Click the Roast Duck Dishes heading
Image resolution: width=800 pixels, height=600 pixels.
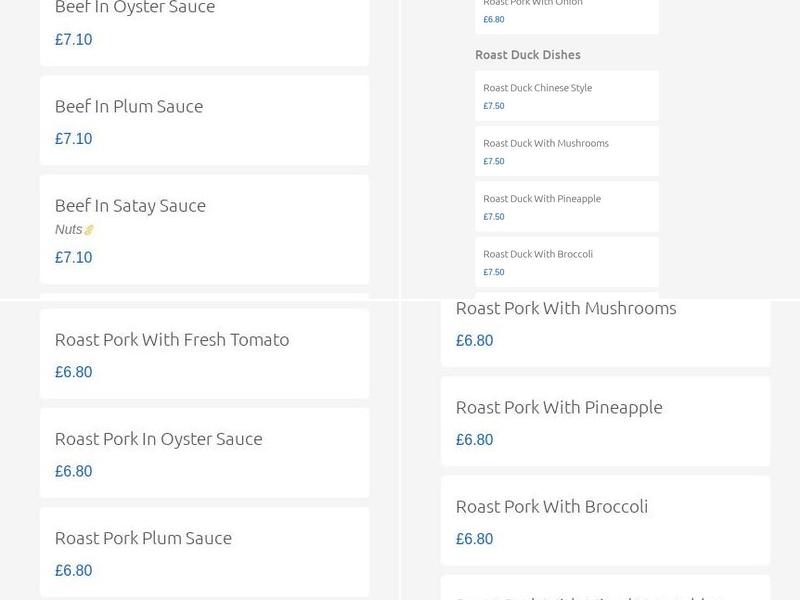point(527,55)
